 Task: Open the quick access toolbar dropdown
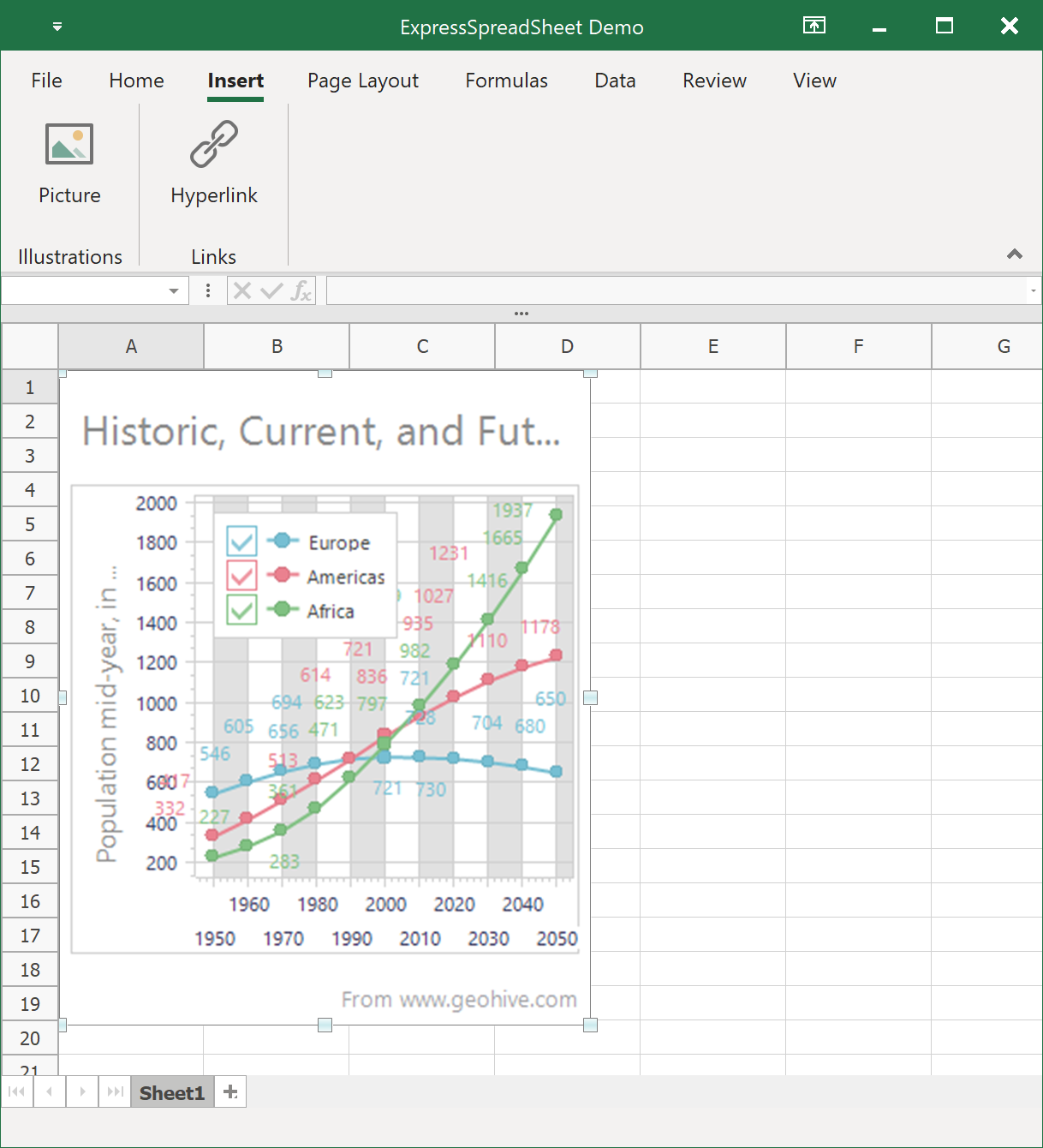(x=57, y=27)
